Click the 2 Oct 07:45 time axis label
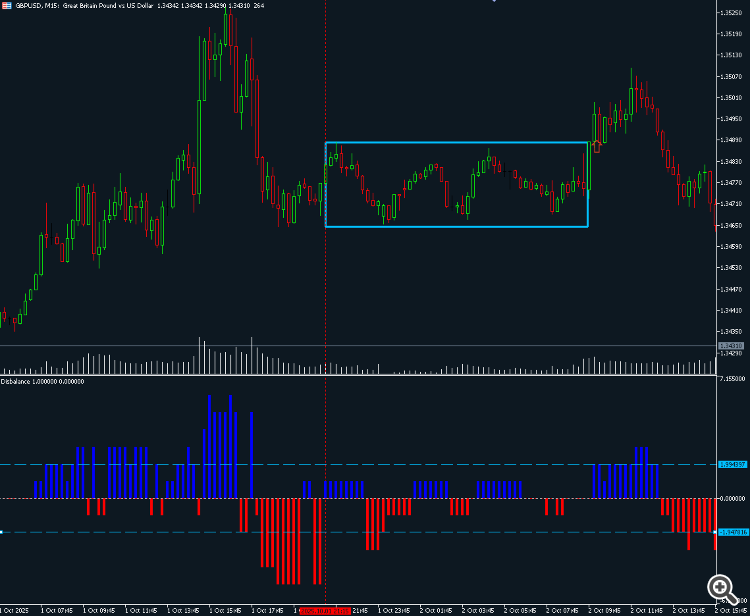The image size is (750, 616). 562,611
